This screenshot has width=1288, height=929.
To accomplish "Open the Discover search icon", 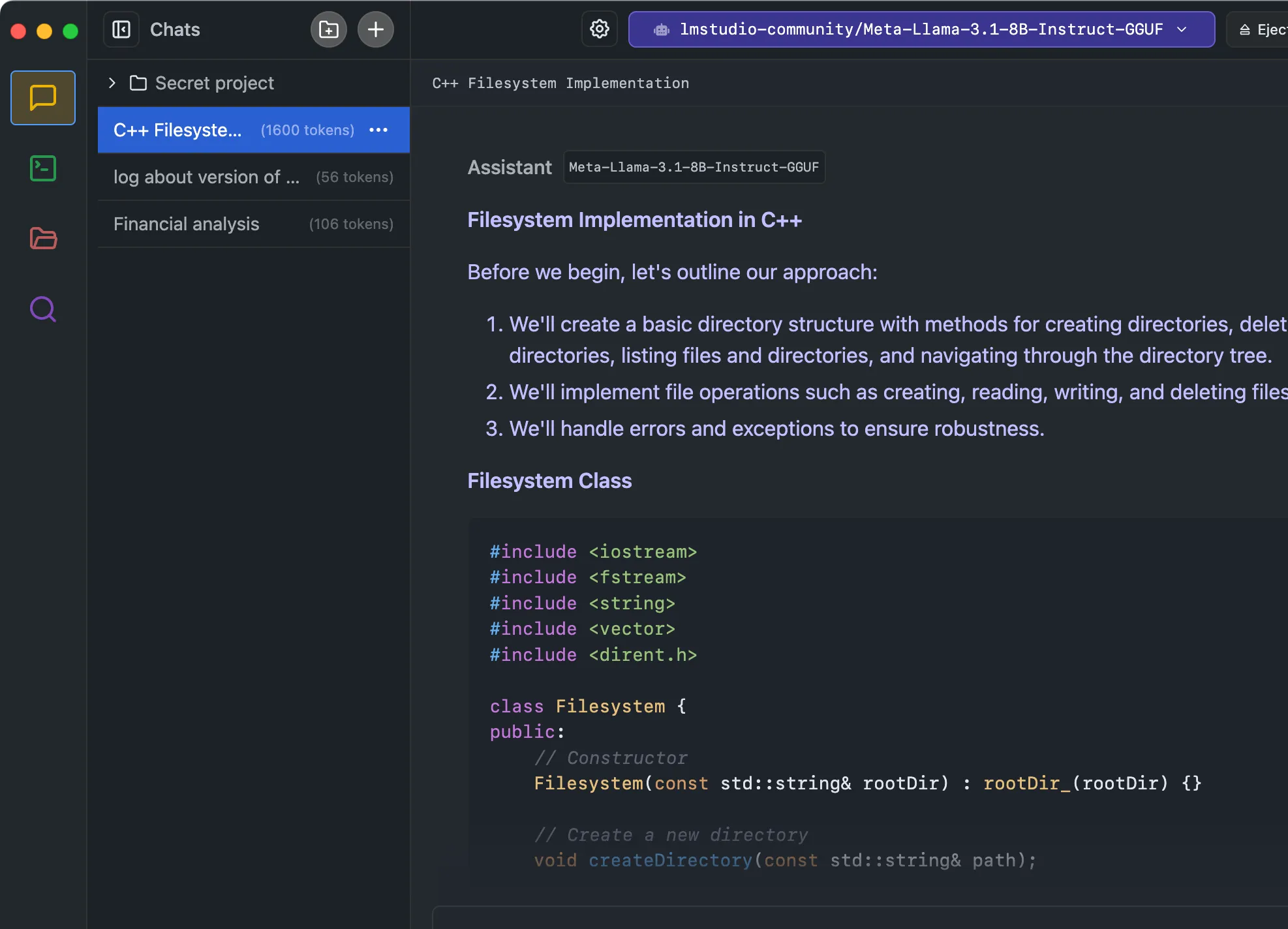I will 43,309.
